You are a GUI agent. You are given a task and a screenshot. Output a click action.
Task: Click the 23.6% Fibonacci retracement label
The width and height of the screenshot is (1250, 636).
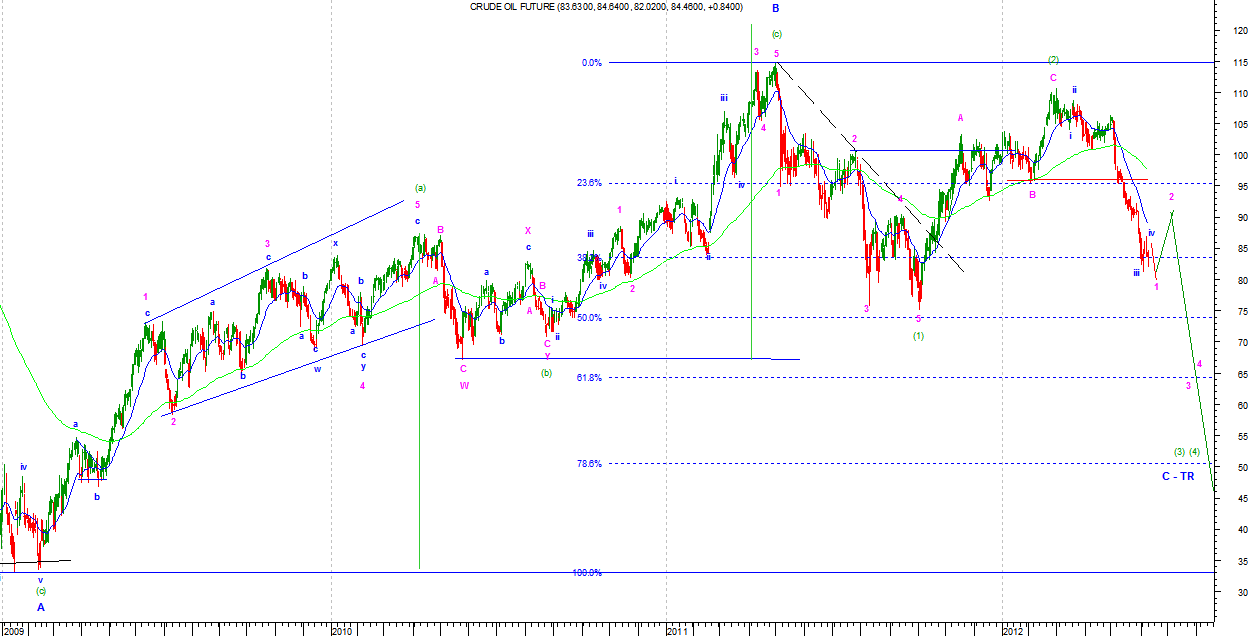click(x=589, y=183)
